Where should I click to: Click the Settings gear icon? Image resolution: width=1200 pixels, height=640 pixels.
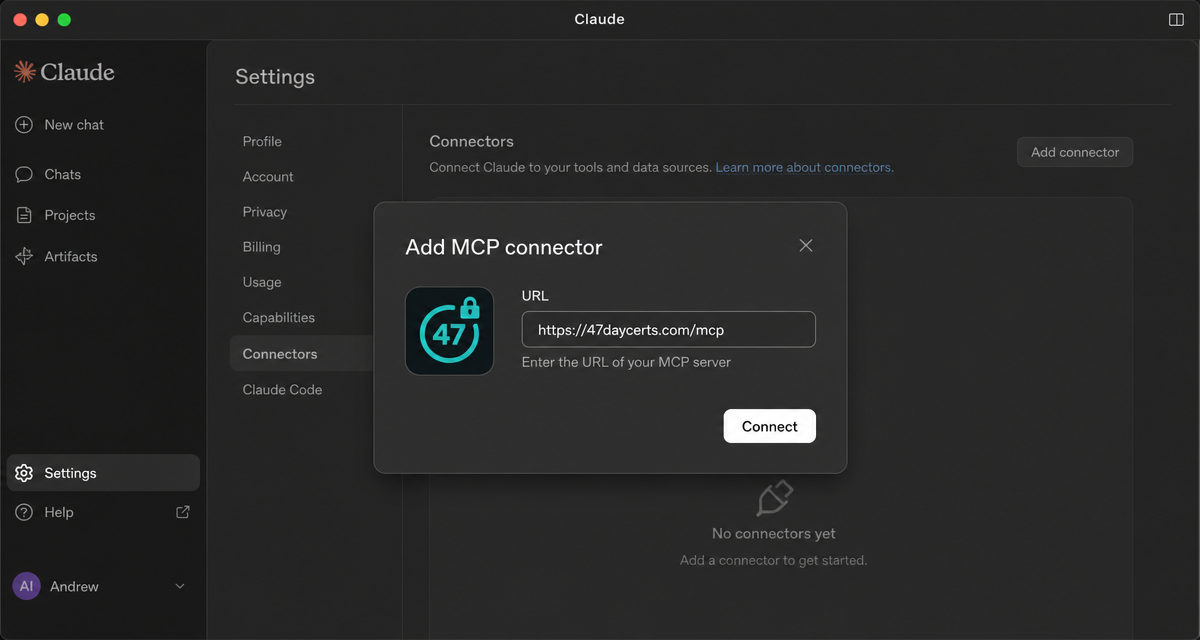(24, 473)
